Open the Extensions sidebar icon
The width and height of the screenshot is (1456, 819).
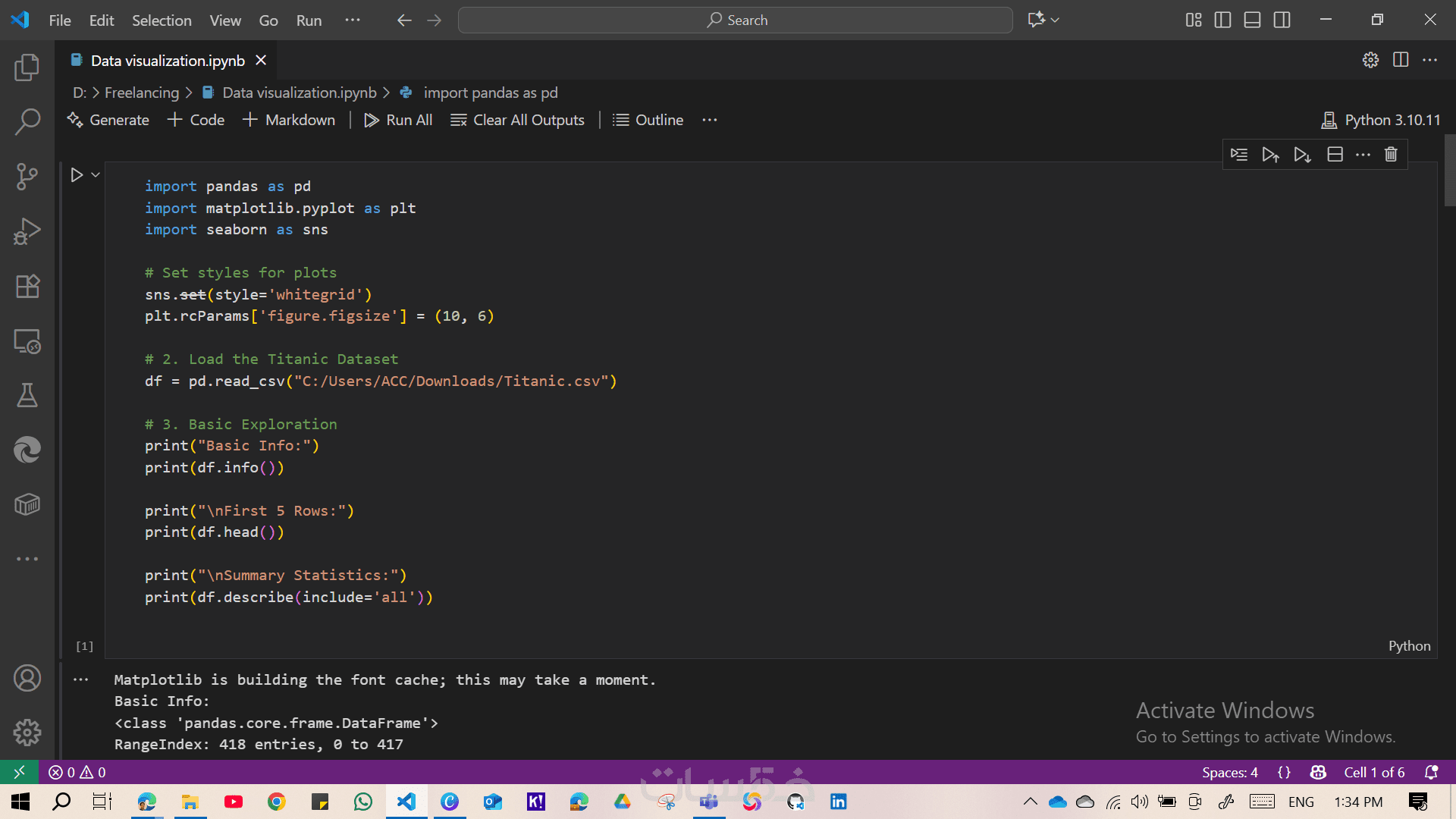point(27,286)
